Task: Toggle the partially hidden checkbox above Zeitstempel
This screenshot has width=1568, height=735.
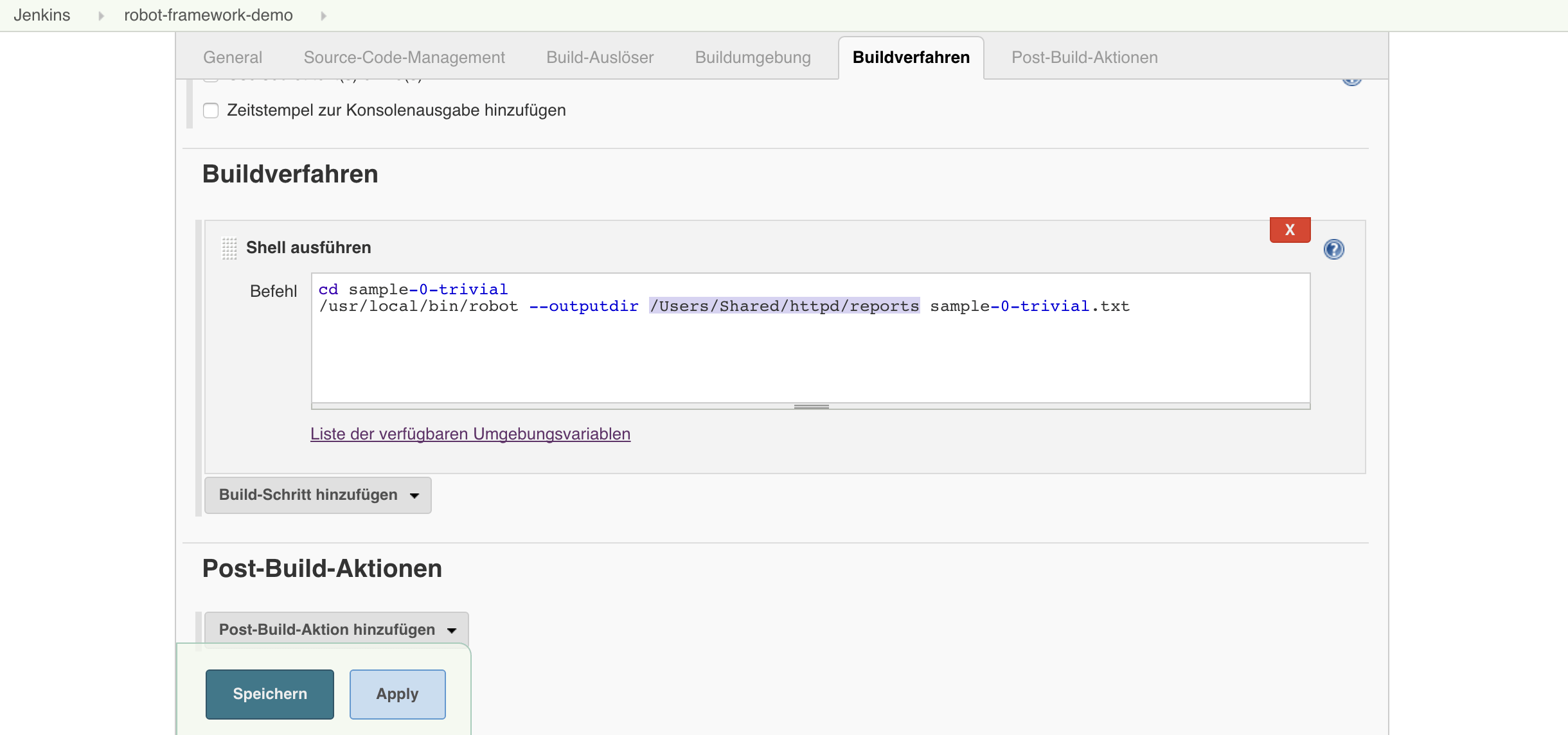Action: [x=211, y=80]
